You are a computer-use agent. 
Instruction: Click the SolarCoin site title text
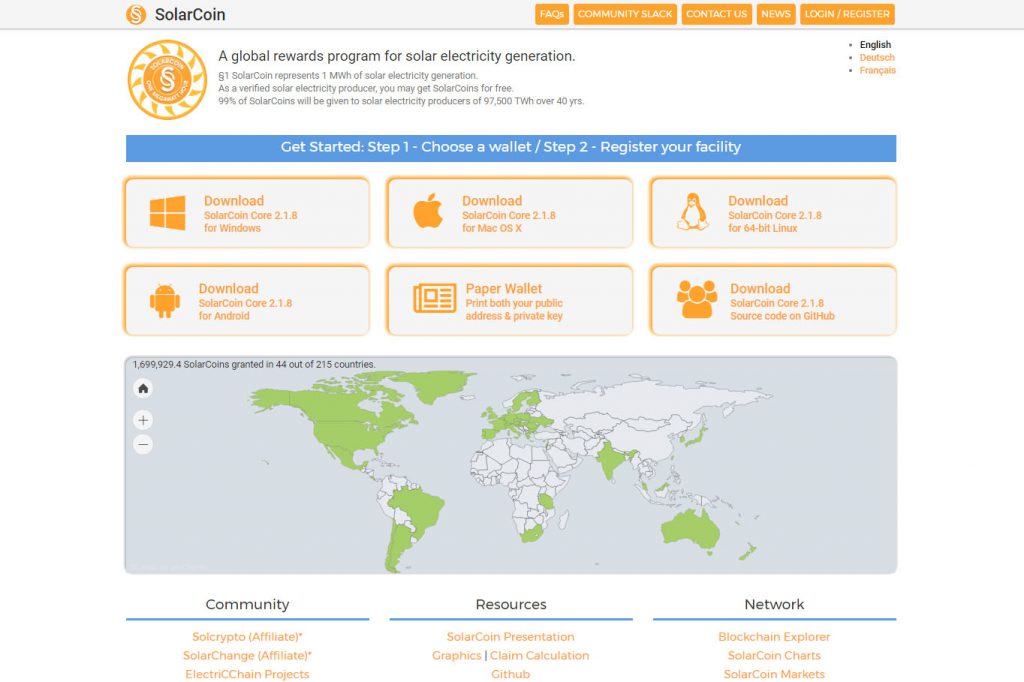coord(190,14)
